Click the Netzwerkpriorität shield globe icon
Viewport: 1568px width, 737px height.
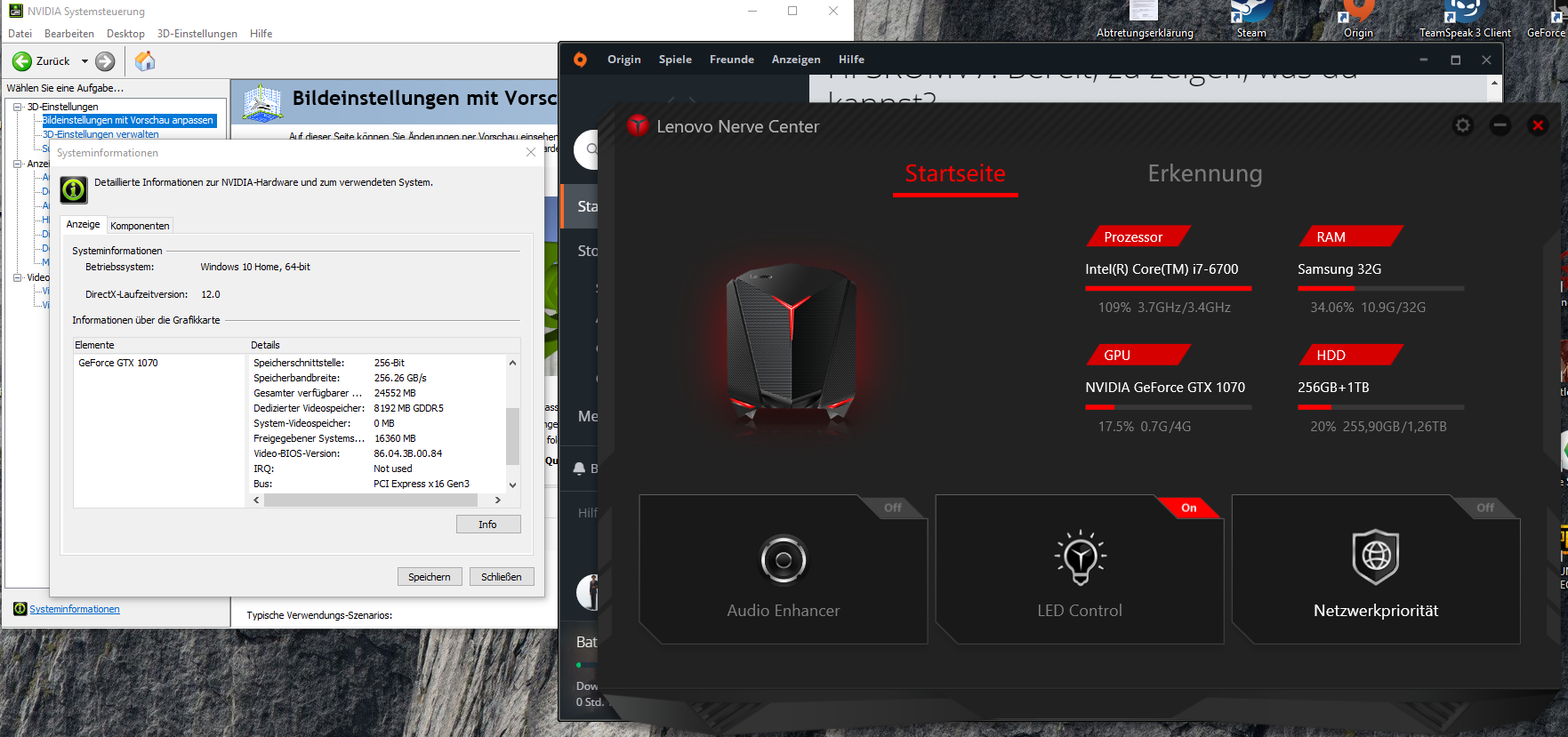1376,557
